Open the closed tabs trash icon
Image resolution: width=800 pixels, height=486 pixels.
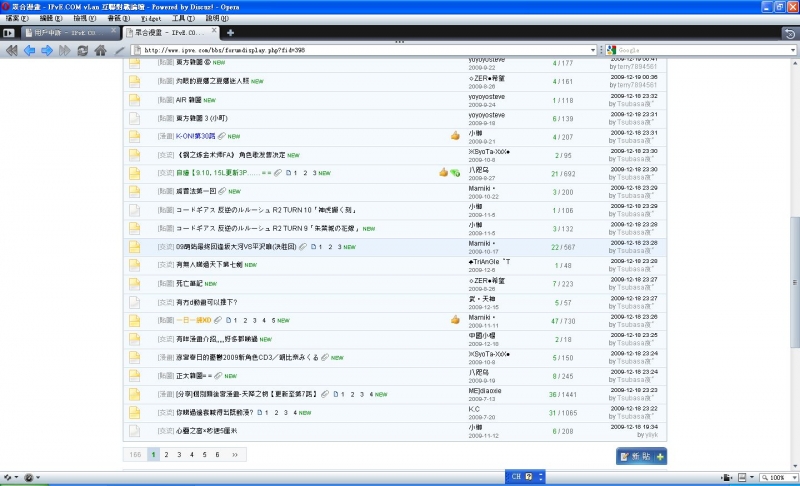click(790, 33)
